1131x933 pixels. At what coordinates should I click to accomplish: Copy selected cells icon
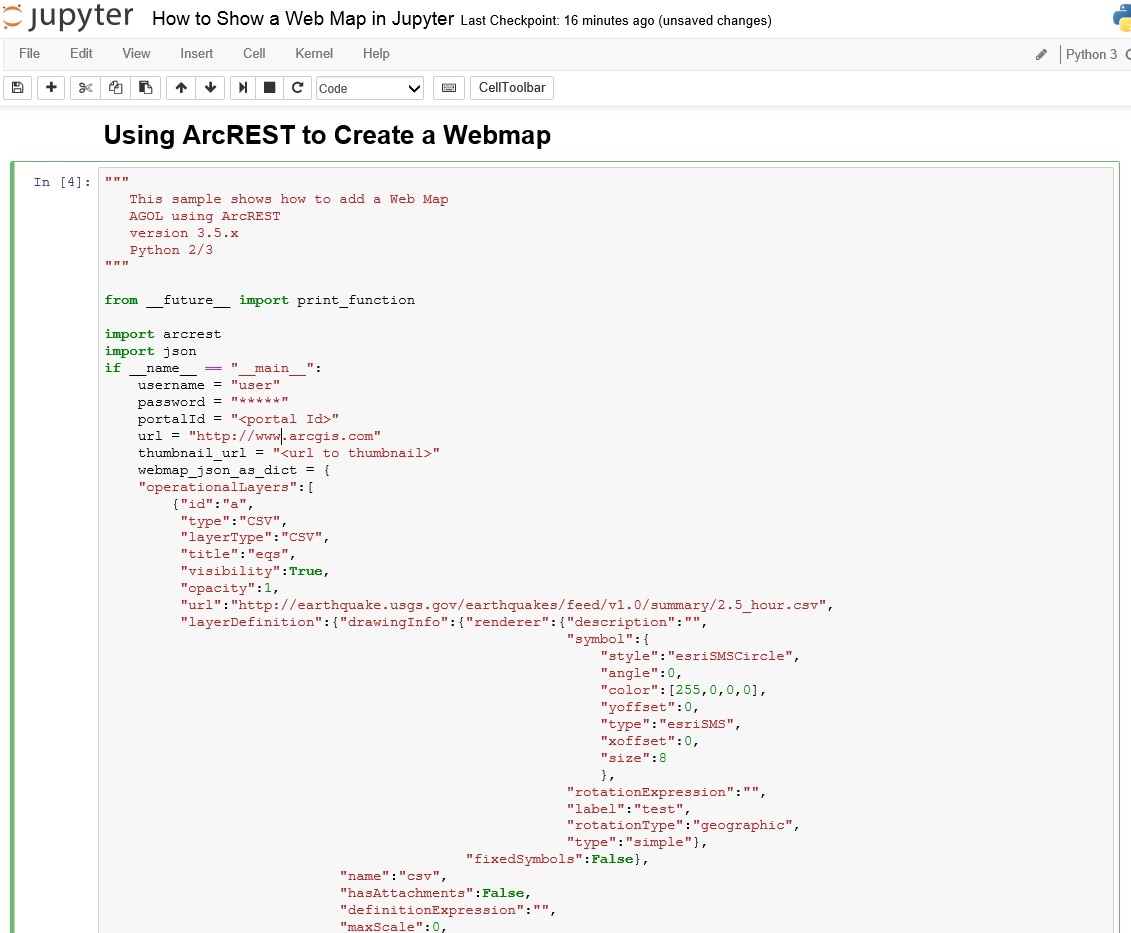[115, 88]
